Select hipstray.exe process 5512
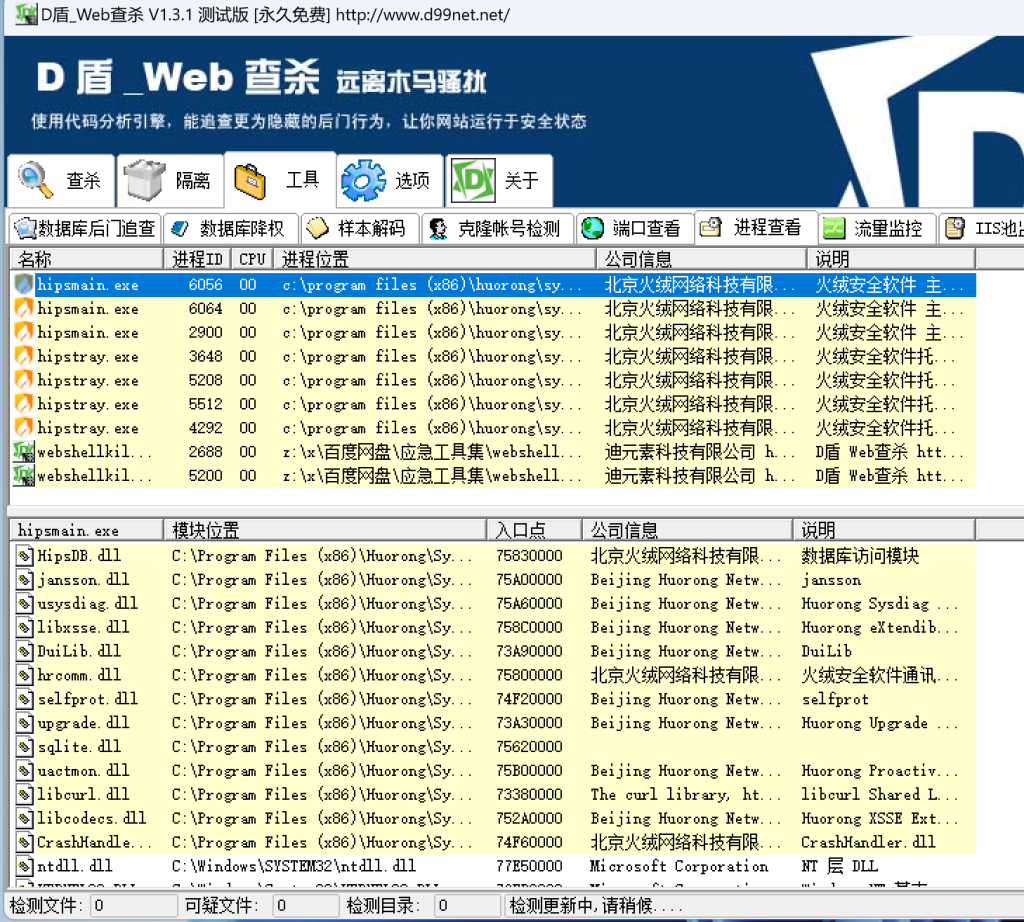Screen dimensions: 1024x922 coord(493,404)
